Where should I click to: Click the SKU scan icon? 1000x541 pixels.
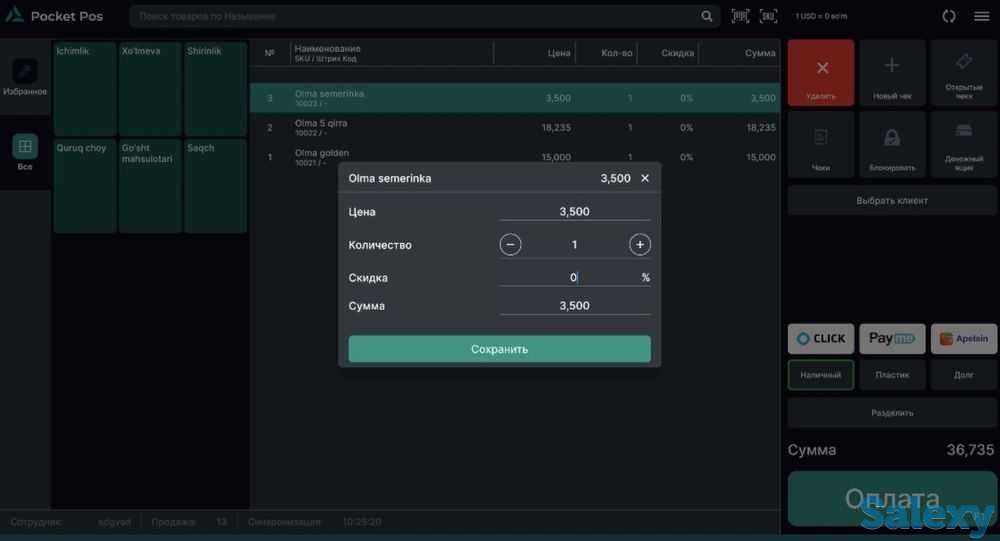[x=768, y=16]
